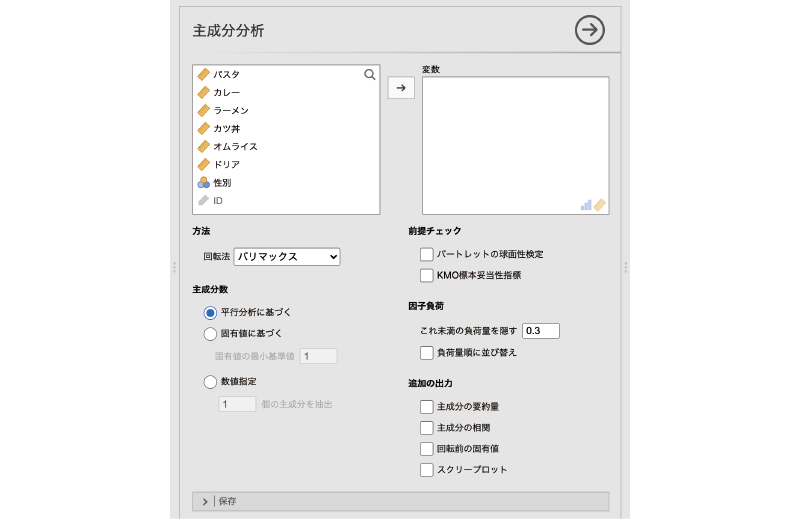This screenshot has height=523, width=800.
Task: Select the オムライス variable name
Action: point(235,146)
